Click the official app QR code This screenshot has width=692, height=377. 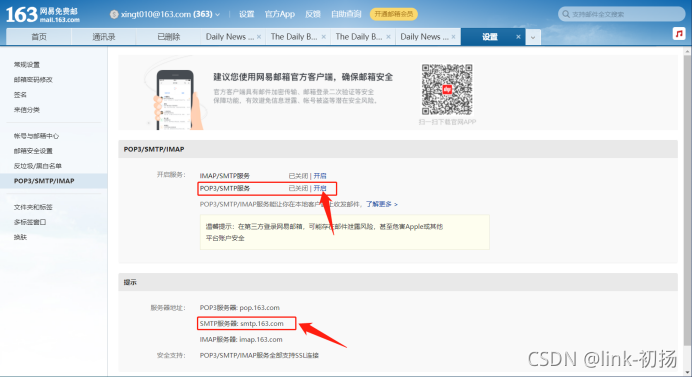click(447, 90)
